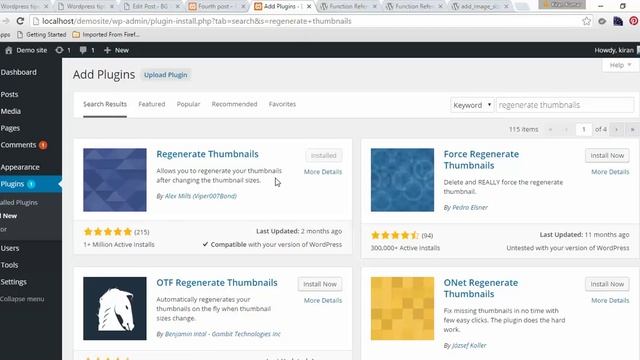Open Force Regenerate Thumbnails title link
Image resolution: width=640 pixels, height=360 pixels.
481,160
